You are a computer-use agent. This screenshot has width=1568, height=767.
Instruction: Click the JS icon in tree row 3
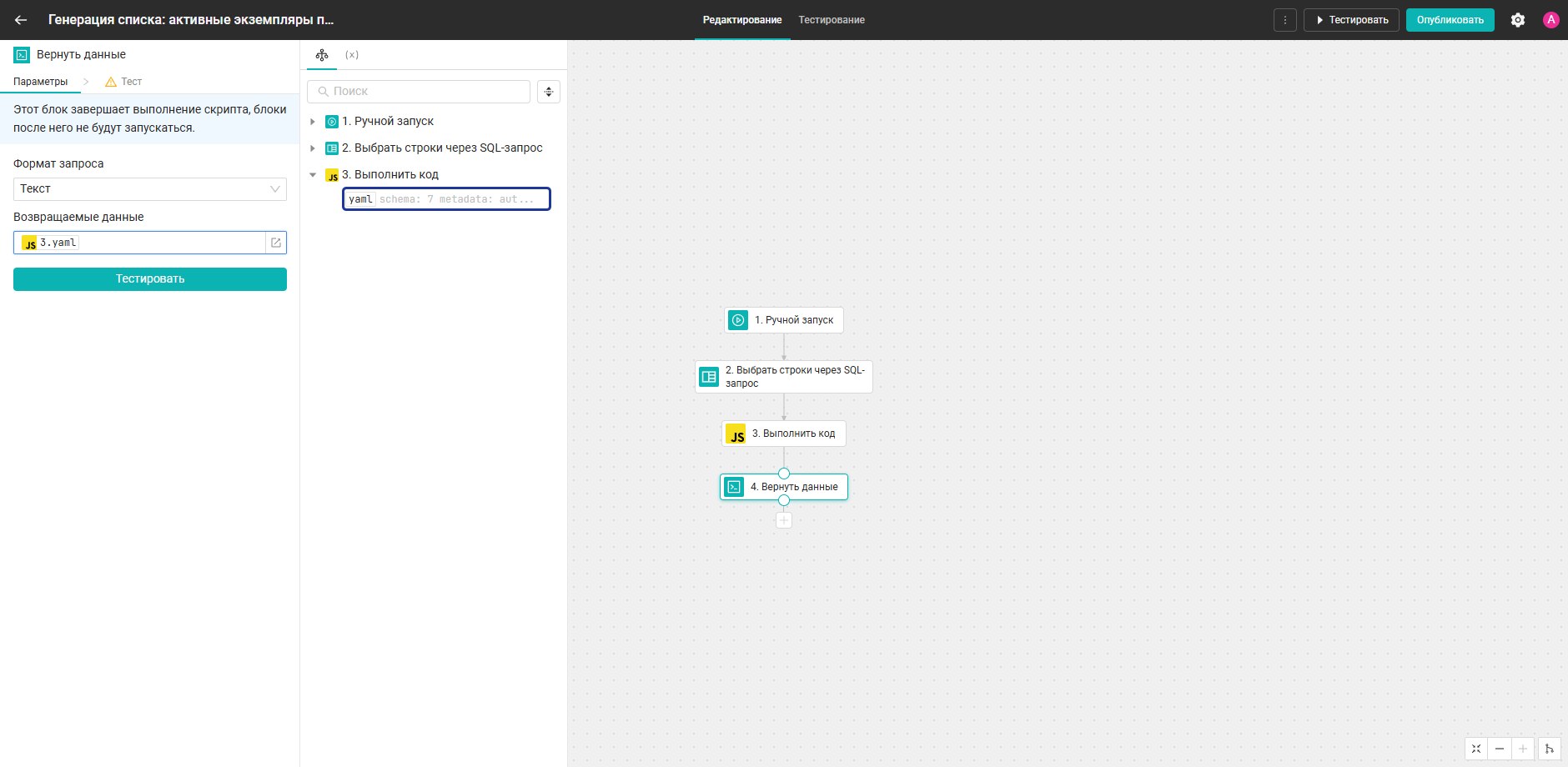(x=332, y=175)
